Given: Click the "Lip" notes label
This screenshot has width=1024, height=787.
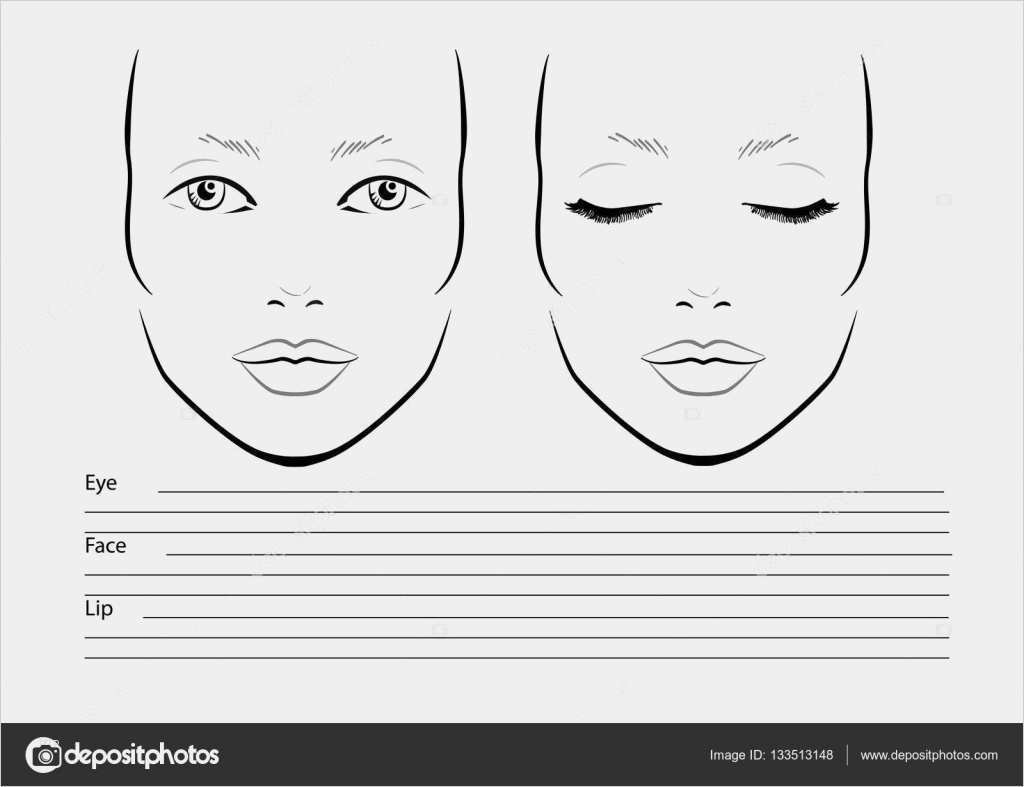Looking at the screenshot, I should pyautogui.click(x=98, y=608).
